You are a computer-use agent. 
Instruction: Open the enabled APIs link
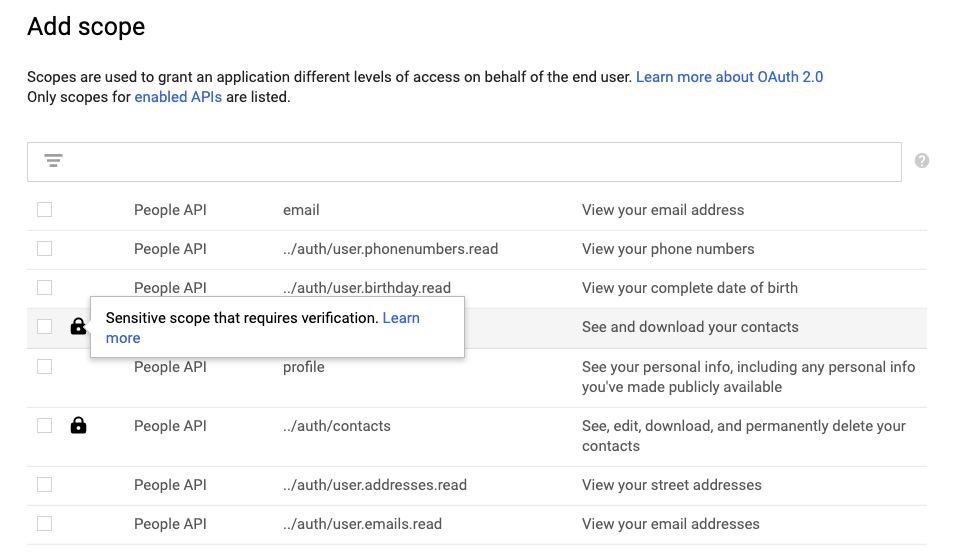[178, 97]
